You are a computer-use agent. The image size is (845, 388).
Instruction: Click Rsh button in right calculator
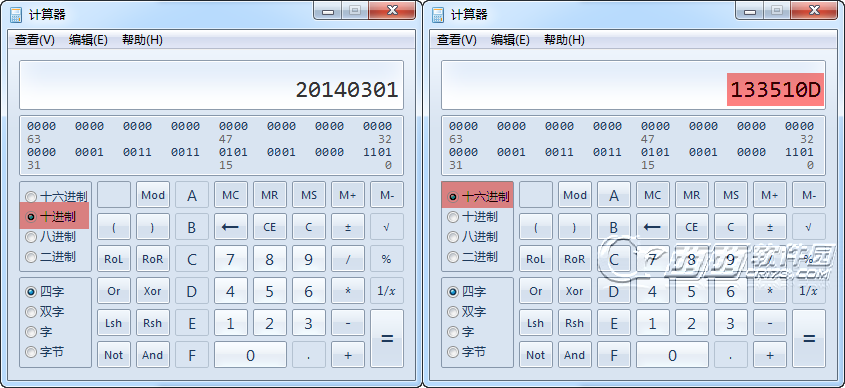coord(574,323)
